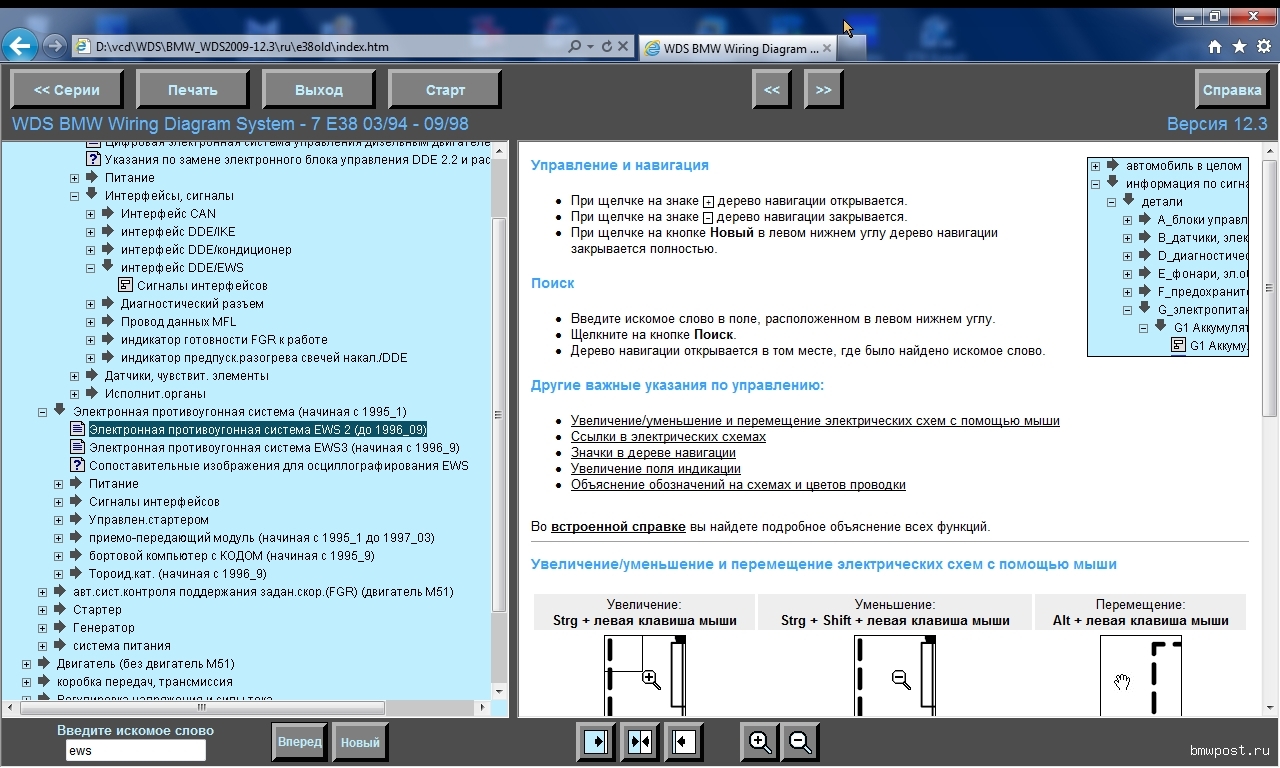This screenshot has width=1280, height=768.
Task: Expand the Стартер tree node
Action: point(43,610)
